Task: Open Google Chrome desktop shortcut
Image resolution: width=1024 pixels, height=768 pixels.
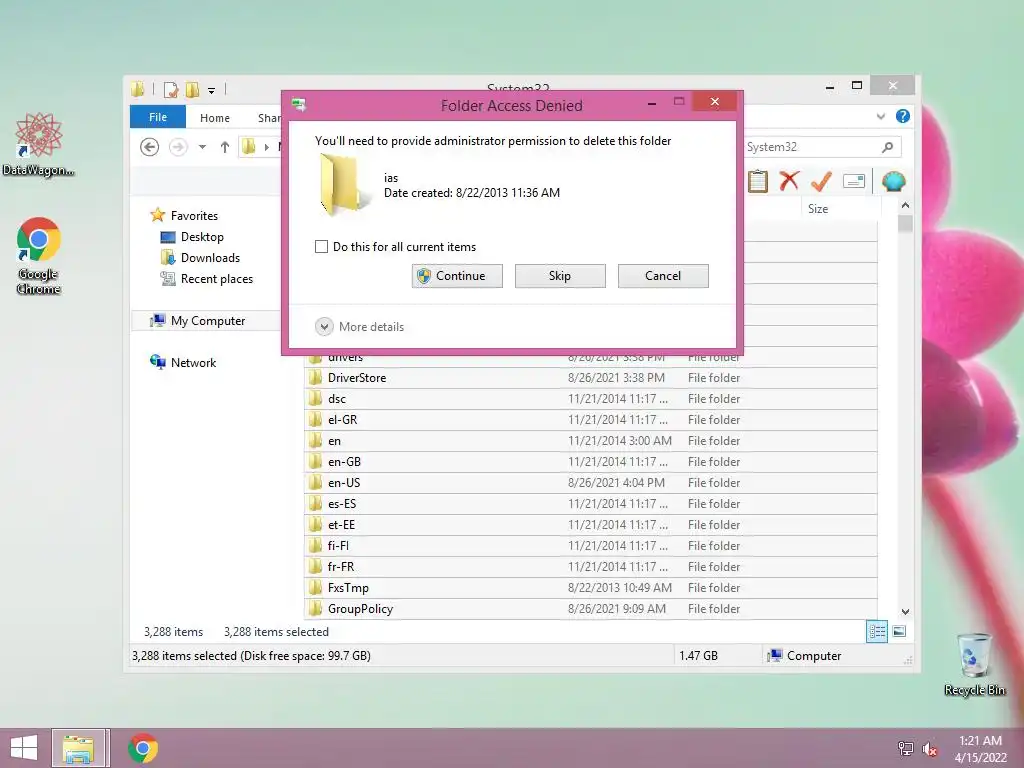Action: [39, 256]
